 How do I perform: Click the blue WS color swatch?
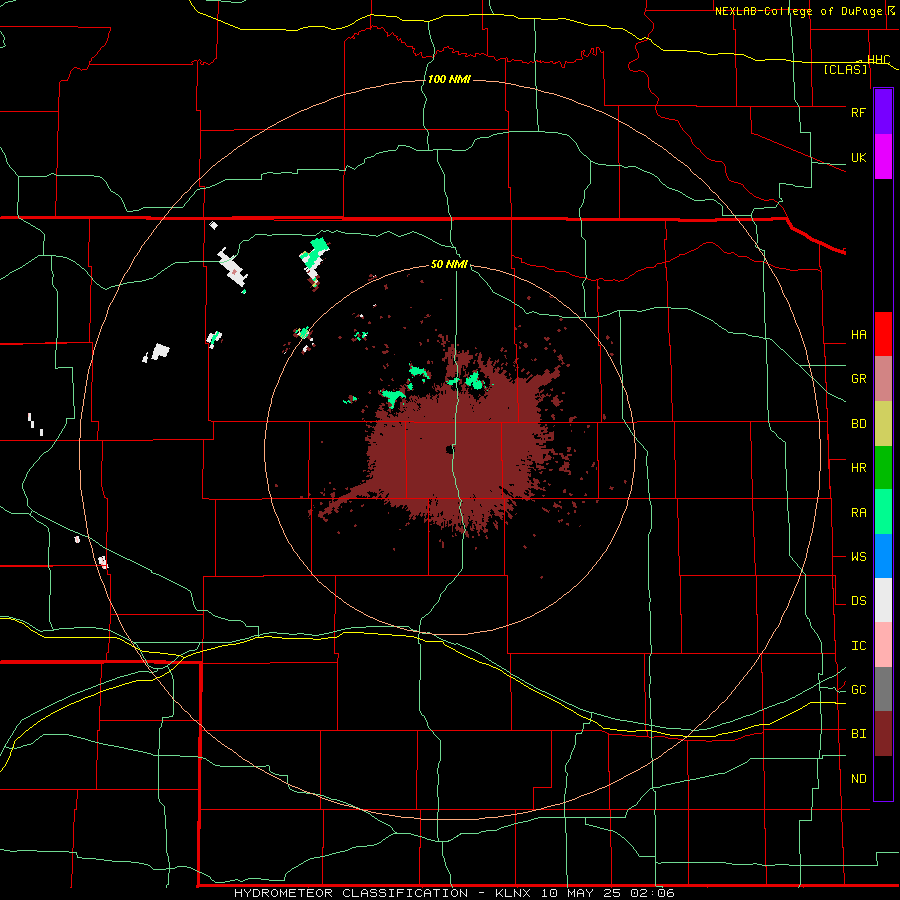883,556
